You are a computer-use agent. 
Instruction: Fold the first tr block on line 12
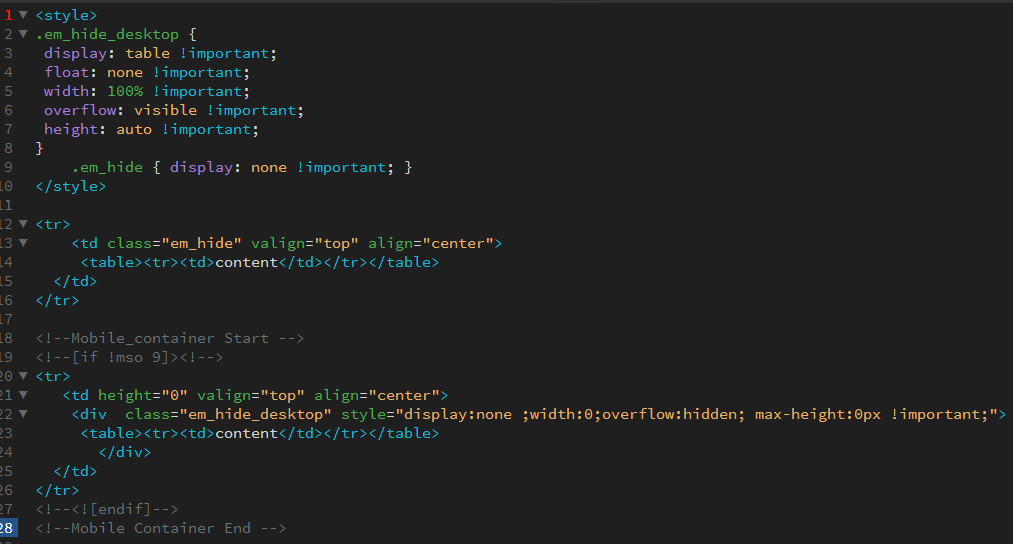(x=23, y=224)
